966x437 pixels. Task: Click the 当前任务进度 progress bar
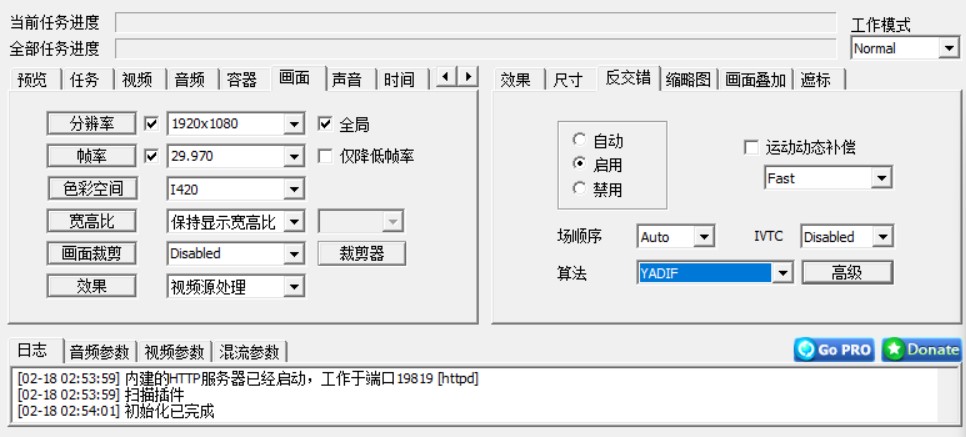pyautogui.click(x=475, y=22)
